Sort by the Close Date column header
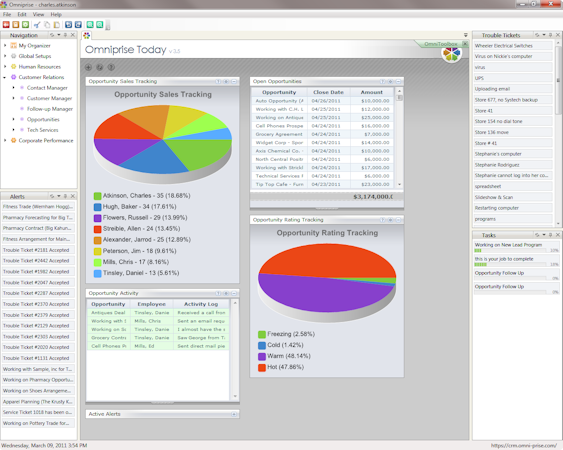 tap(328, 92)
